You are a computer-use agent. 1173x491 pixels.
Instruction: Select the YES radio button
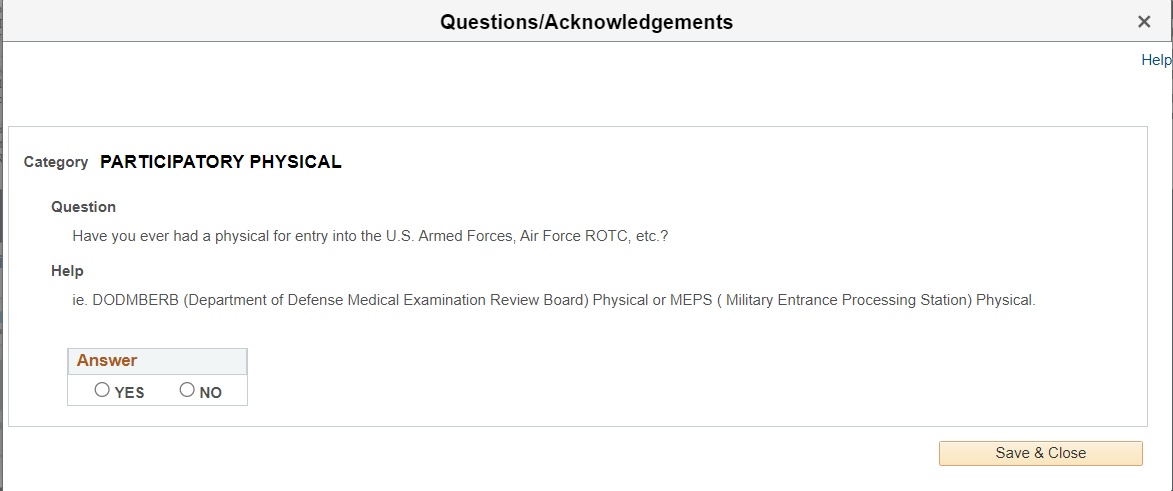coord(102,390)
